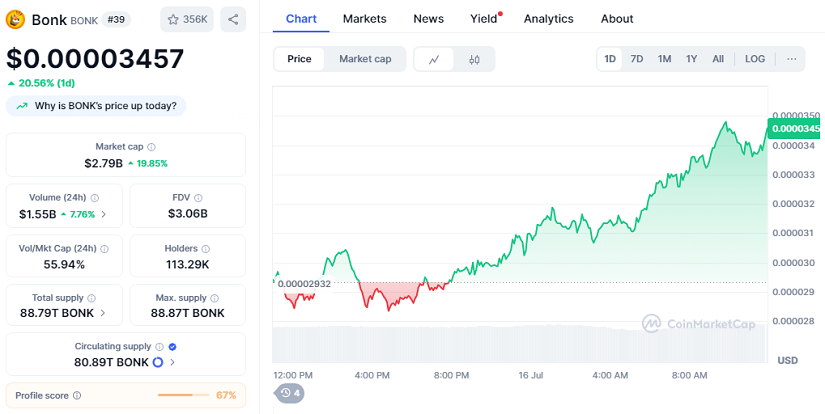Click the Bonk coin logo
The width and height of the screenshot is (825, 414).
[x=15, y=19]
